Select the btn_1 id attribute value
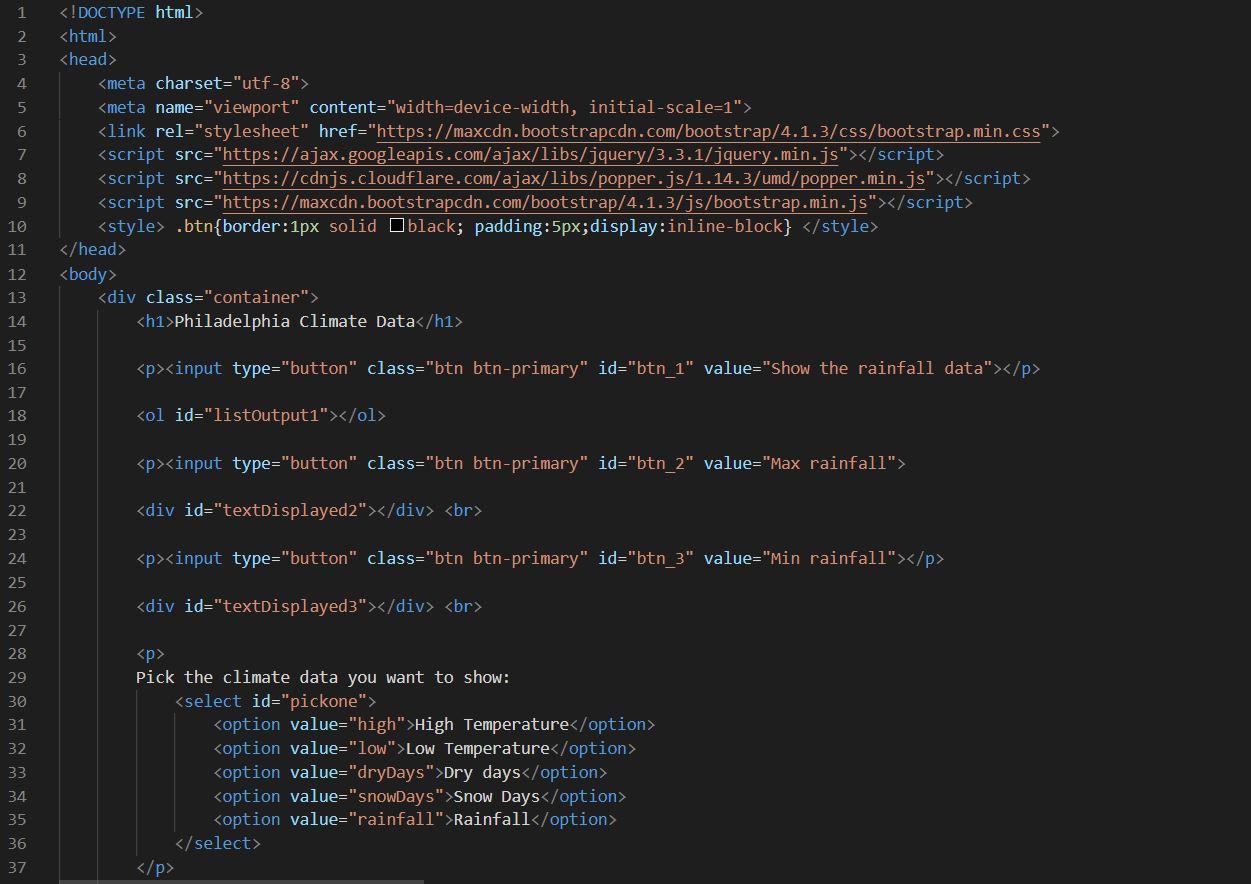Viewport: 1251px width, 884px height. pyautogui.click(x=660, y=368)
